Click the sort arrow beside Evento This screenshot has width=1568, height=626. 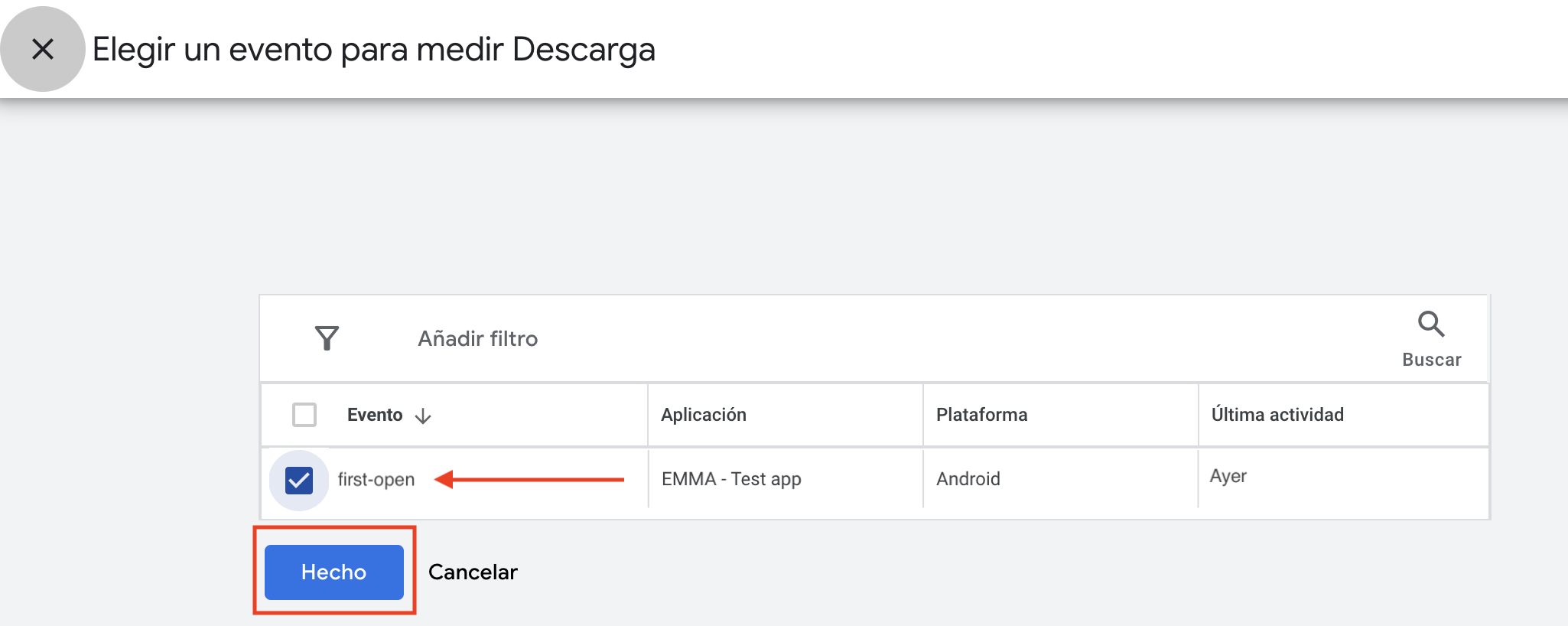[x=423, y=416]
